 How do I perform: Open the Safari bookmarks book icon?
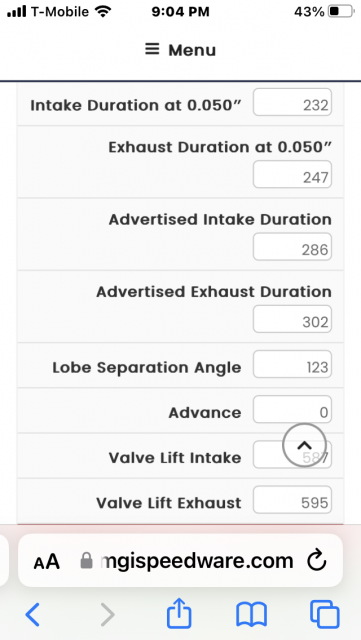252,615
